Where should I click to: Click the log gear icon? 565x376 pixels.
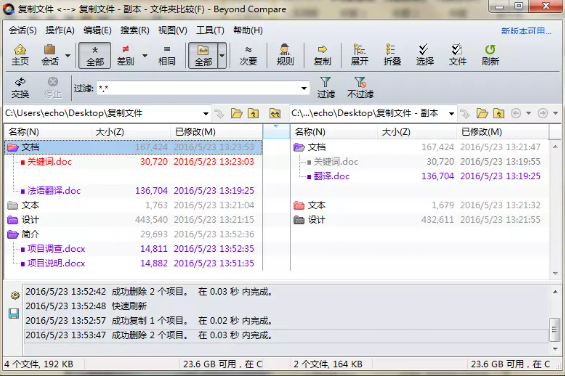[x=15, y=296]
